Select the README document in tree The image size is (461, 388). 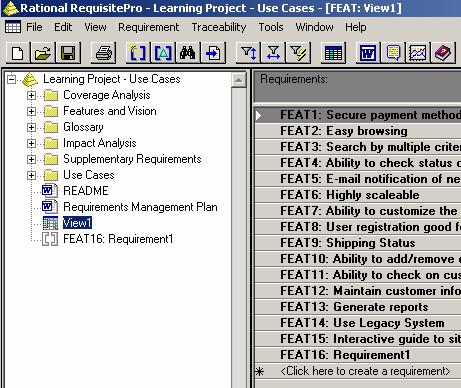click(86, 191)
